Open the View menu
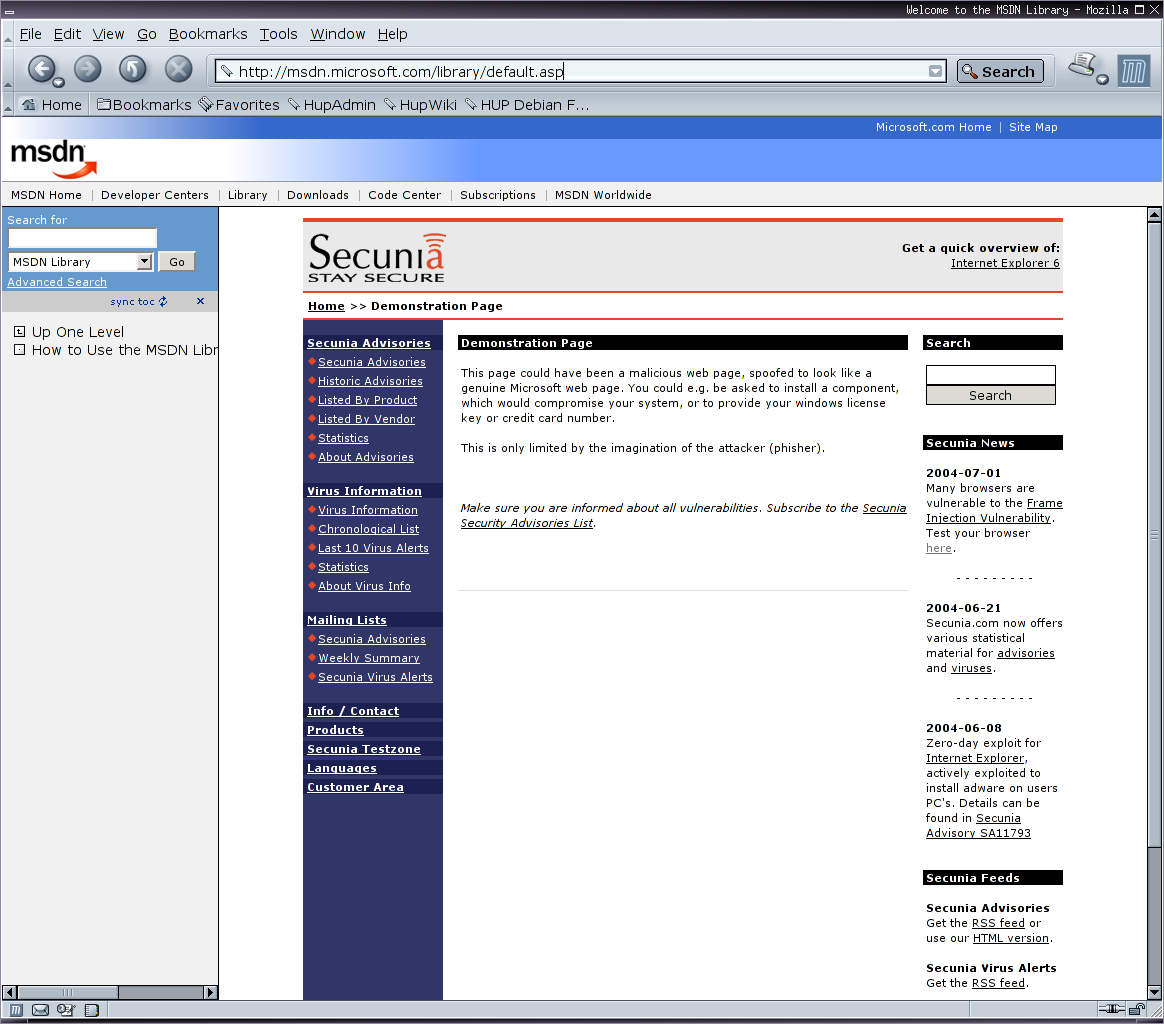This screenshot has height=1024, width=1164. (x=108, y=34)
